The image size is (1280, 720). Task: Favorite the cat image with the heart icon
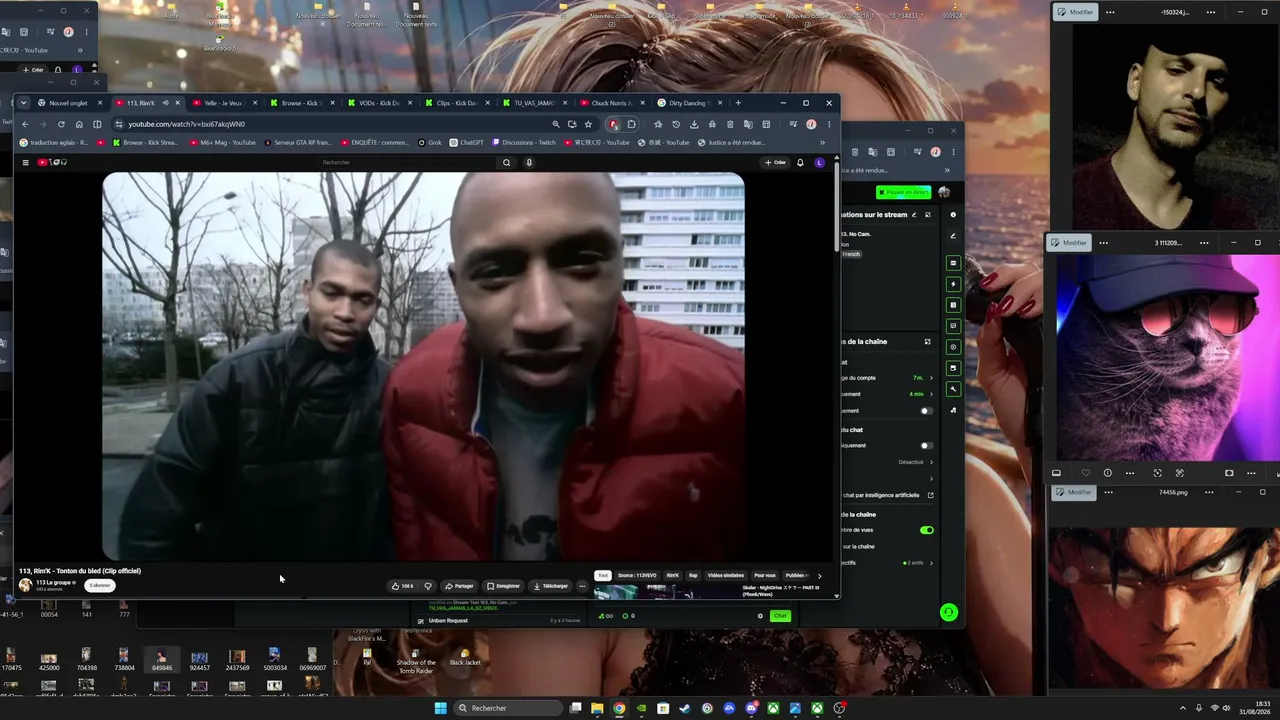click(1086, 473)
